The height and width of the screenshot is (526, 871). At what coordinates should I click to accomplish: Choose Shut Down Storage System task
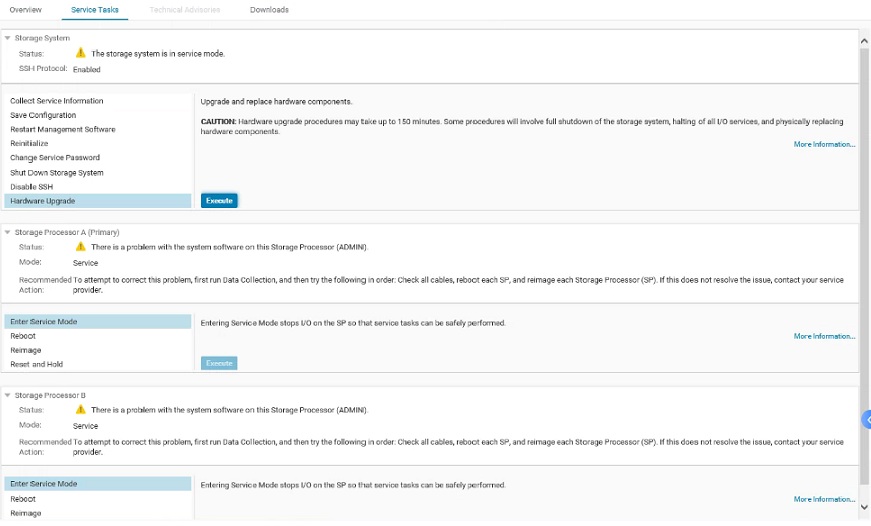coord(57,173)
